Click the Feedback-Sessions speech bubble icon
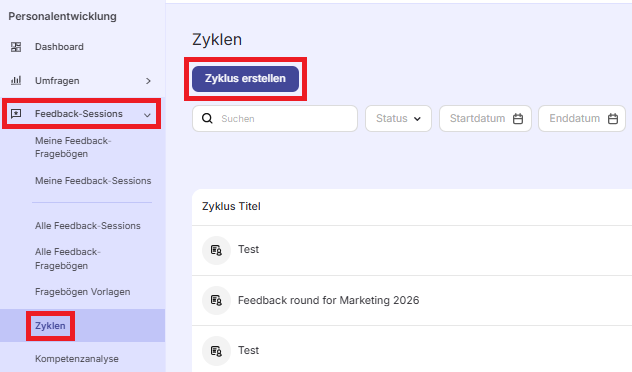Viewport: 632px width, 372px height. (16, 114)
